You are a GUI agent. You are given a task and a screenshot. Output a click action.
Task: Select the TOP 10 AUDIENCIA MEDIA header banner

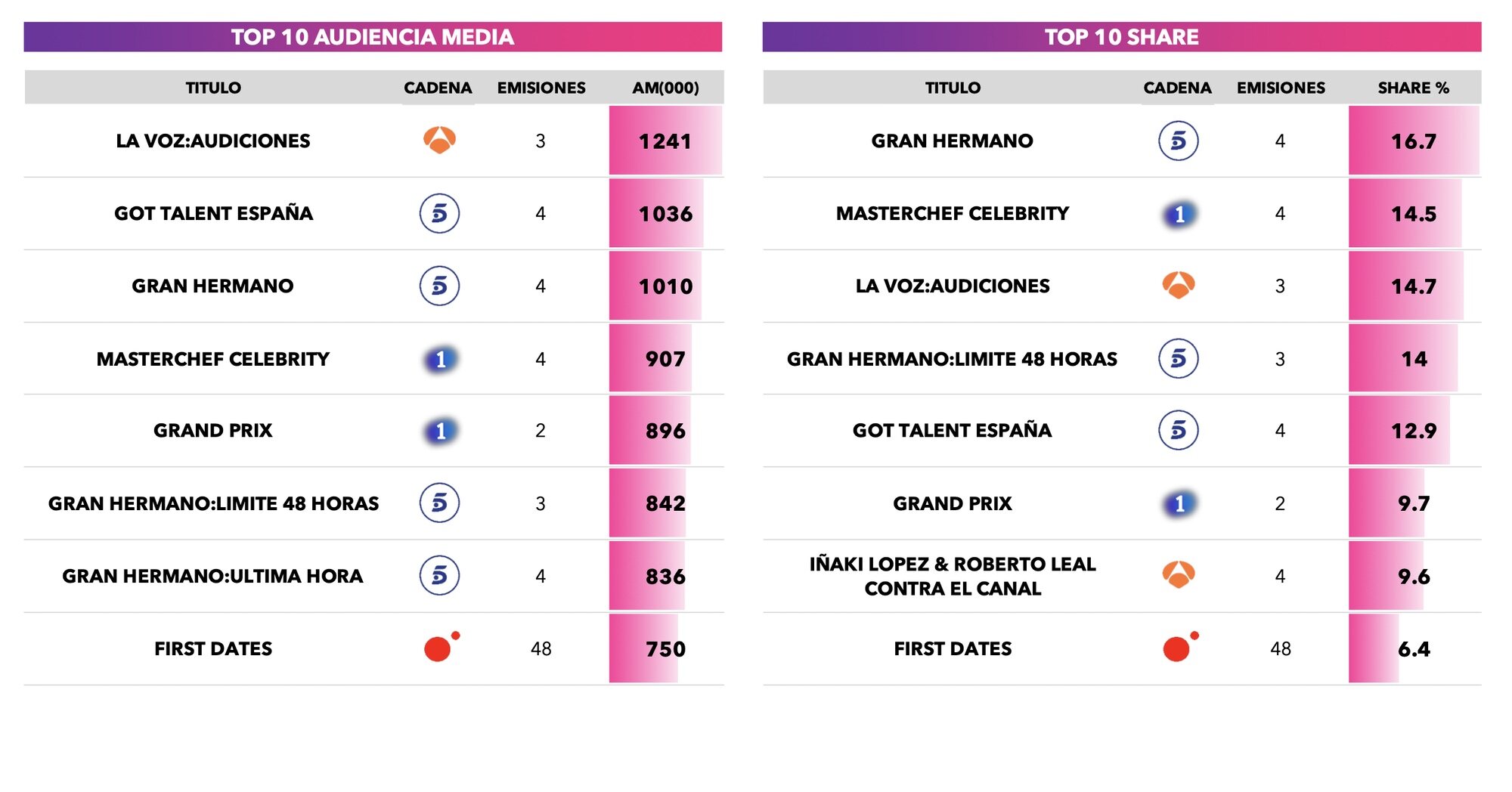pos(373,37)
